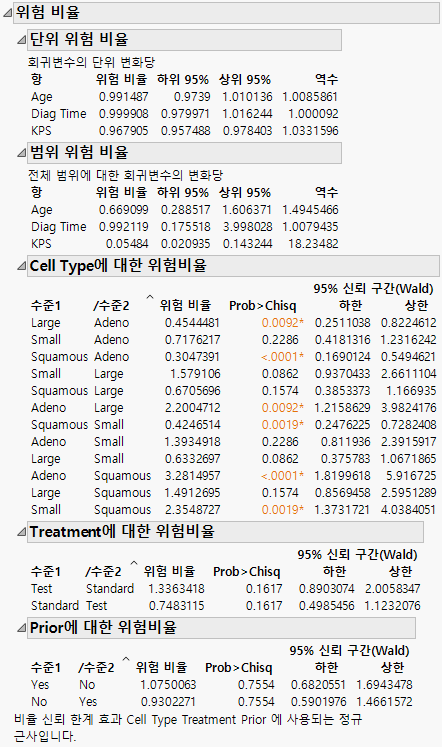Image resolution: width=442 pixels, height=747 pixels.
Task: Click Small/Large ratio 1.579106
Action: coord(195,374)
